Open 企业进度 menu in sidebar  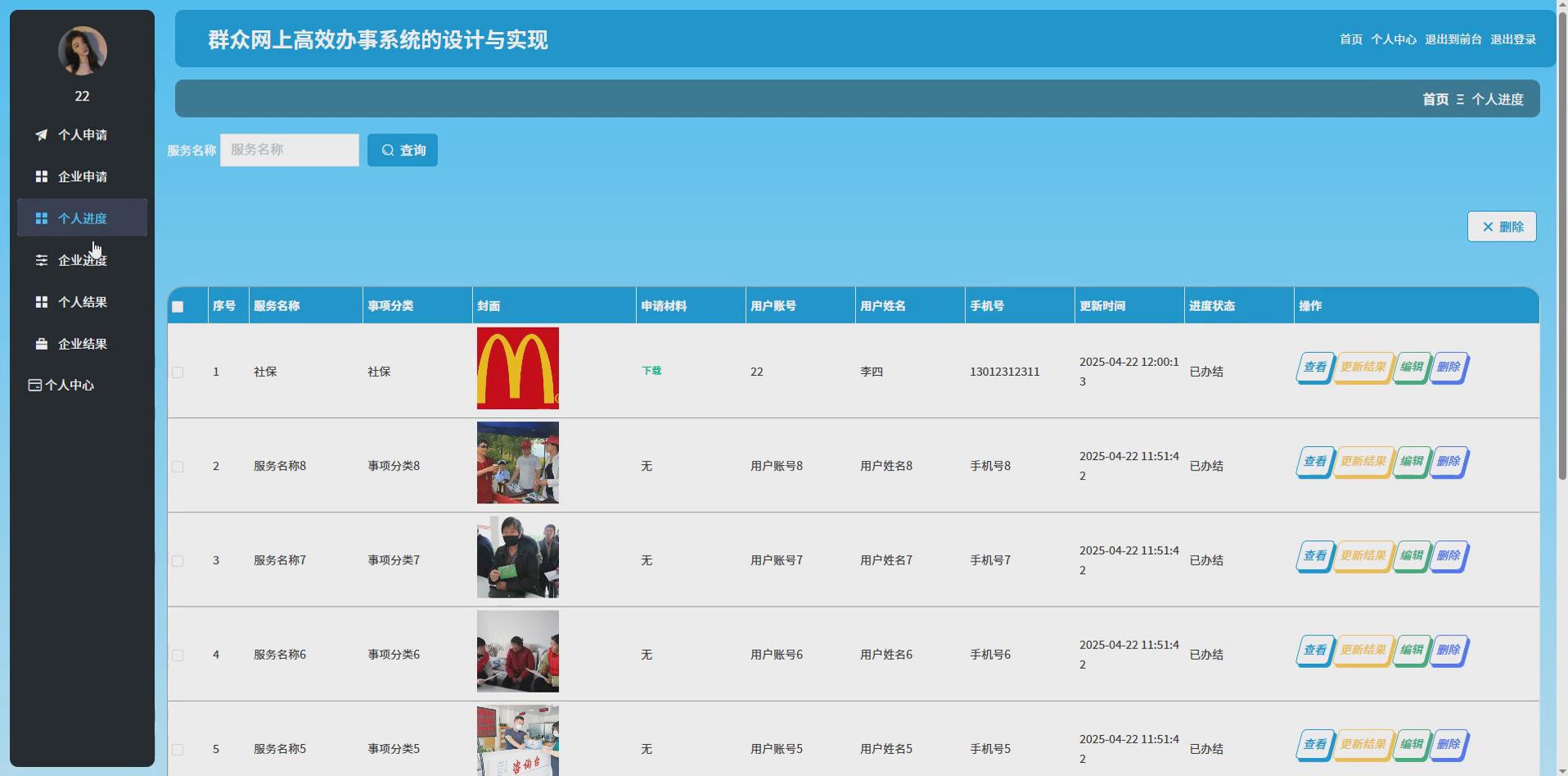click(82, 260)
